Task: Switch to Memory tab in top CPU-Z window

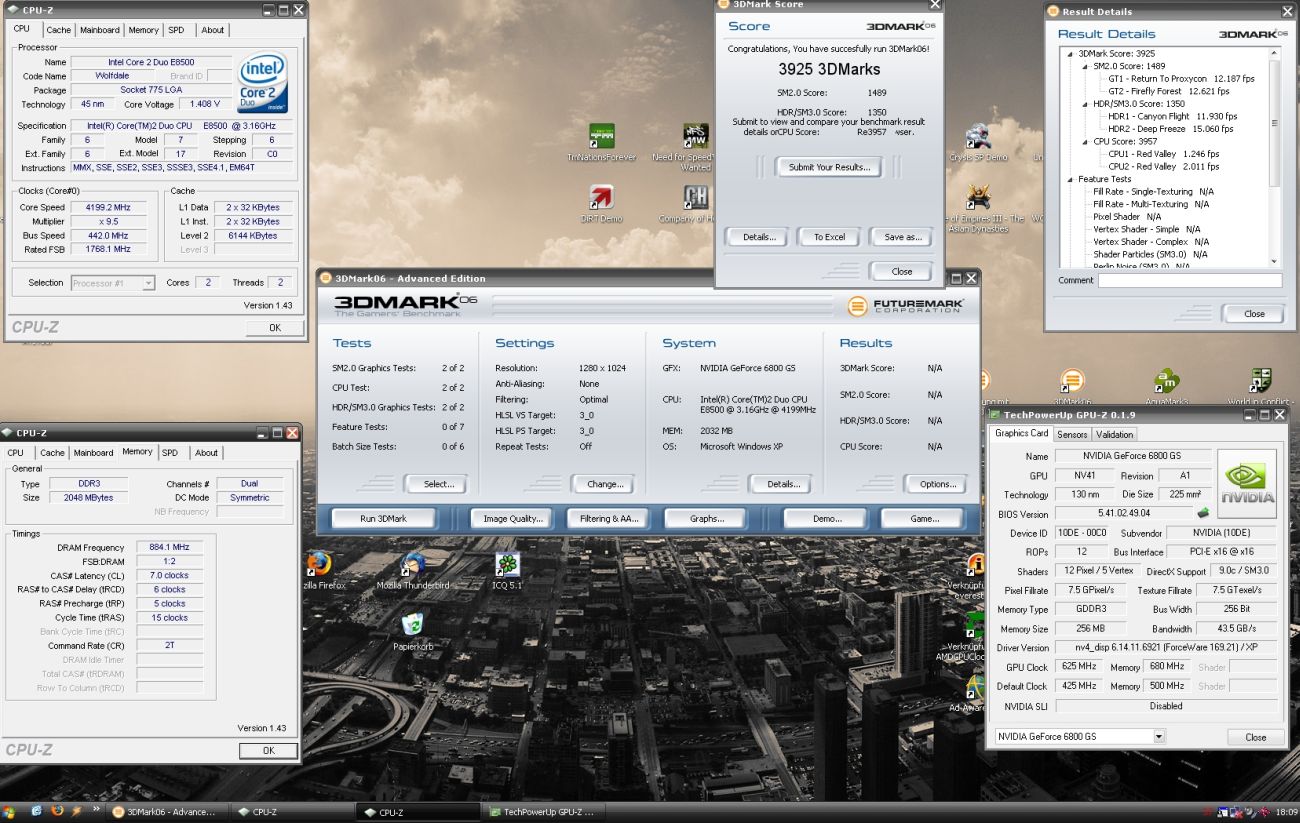Action: [x=144, y=30]
